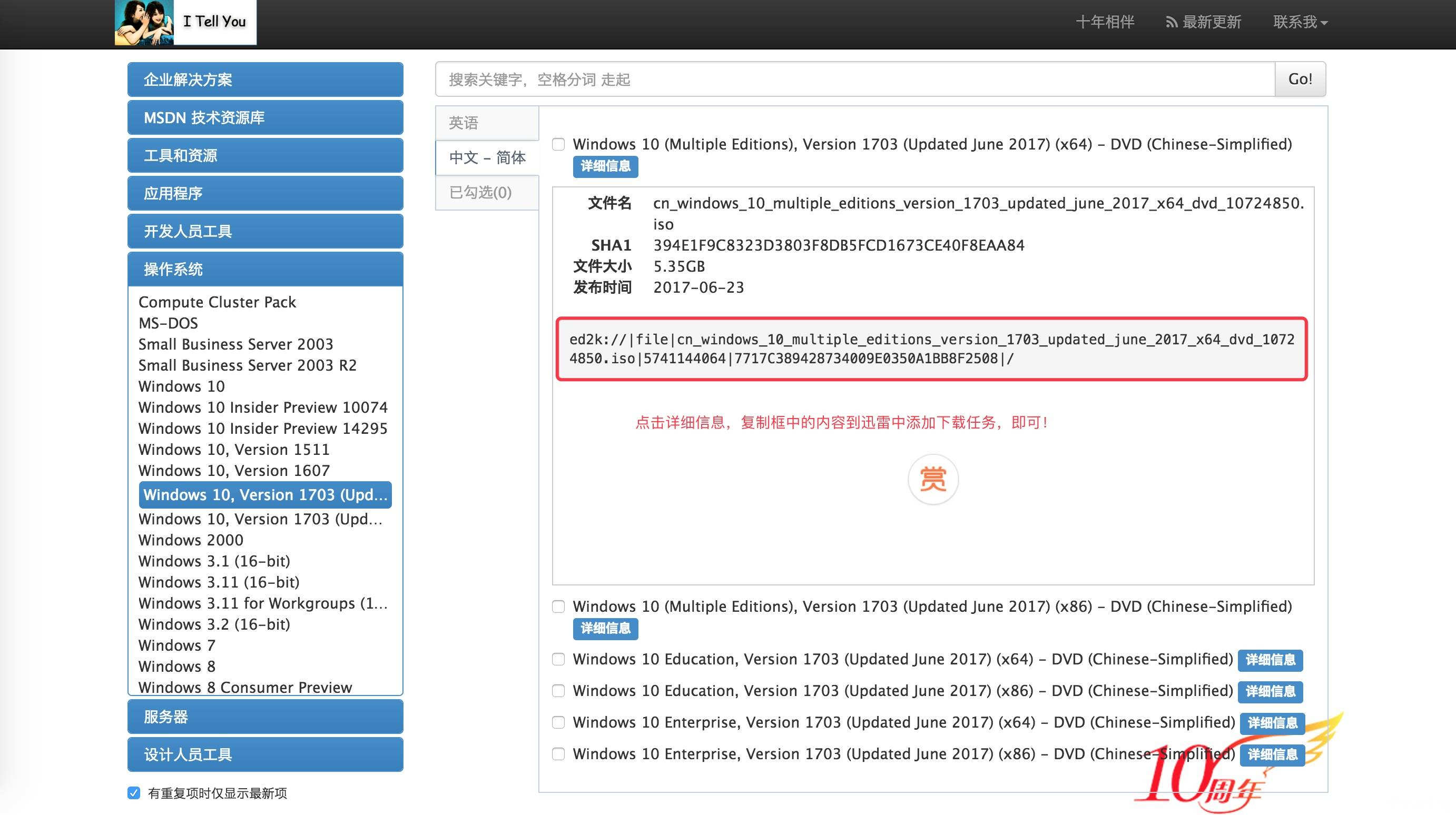Expand the MSDN 技术资源库 section

click(265, 117)
